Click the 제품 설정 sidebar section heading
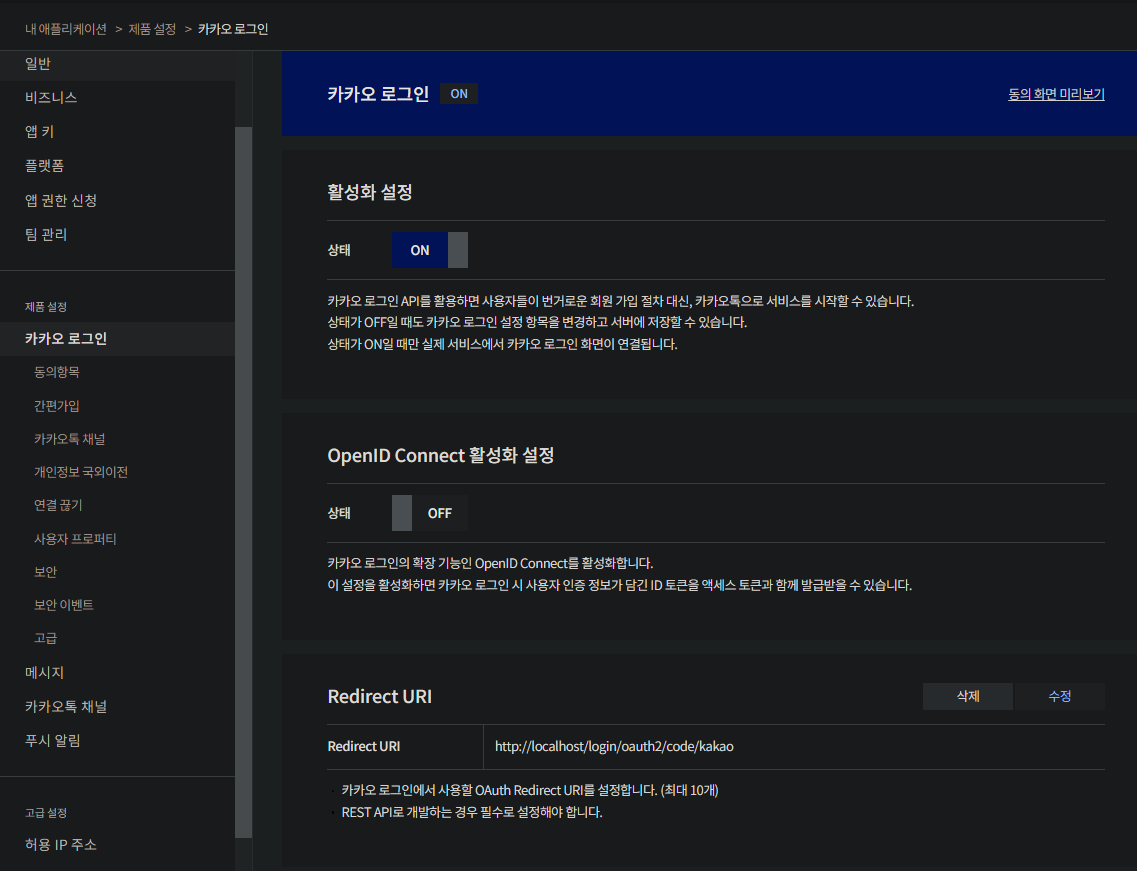 [46, 307]
